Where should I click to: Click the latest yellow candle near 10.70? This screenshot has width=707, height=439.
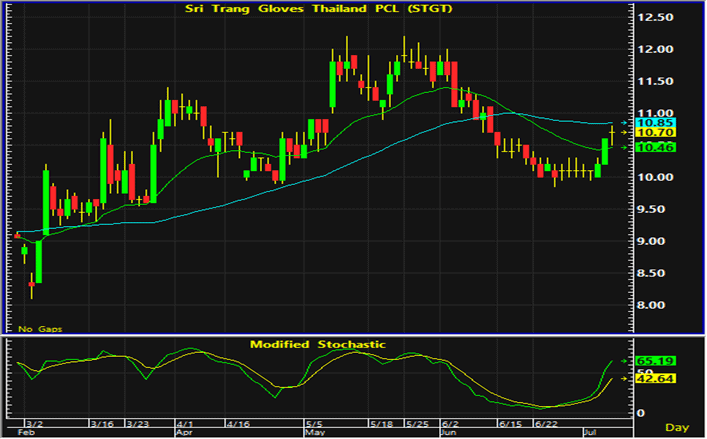click(612, 135)
